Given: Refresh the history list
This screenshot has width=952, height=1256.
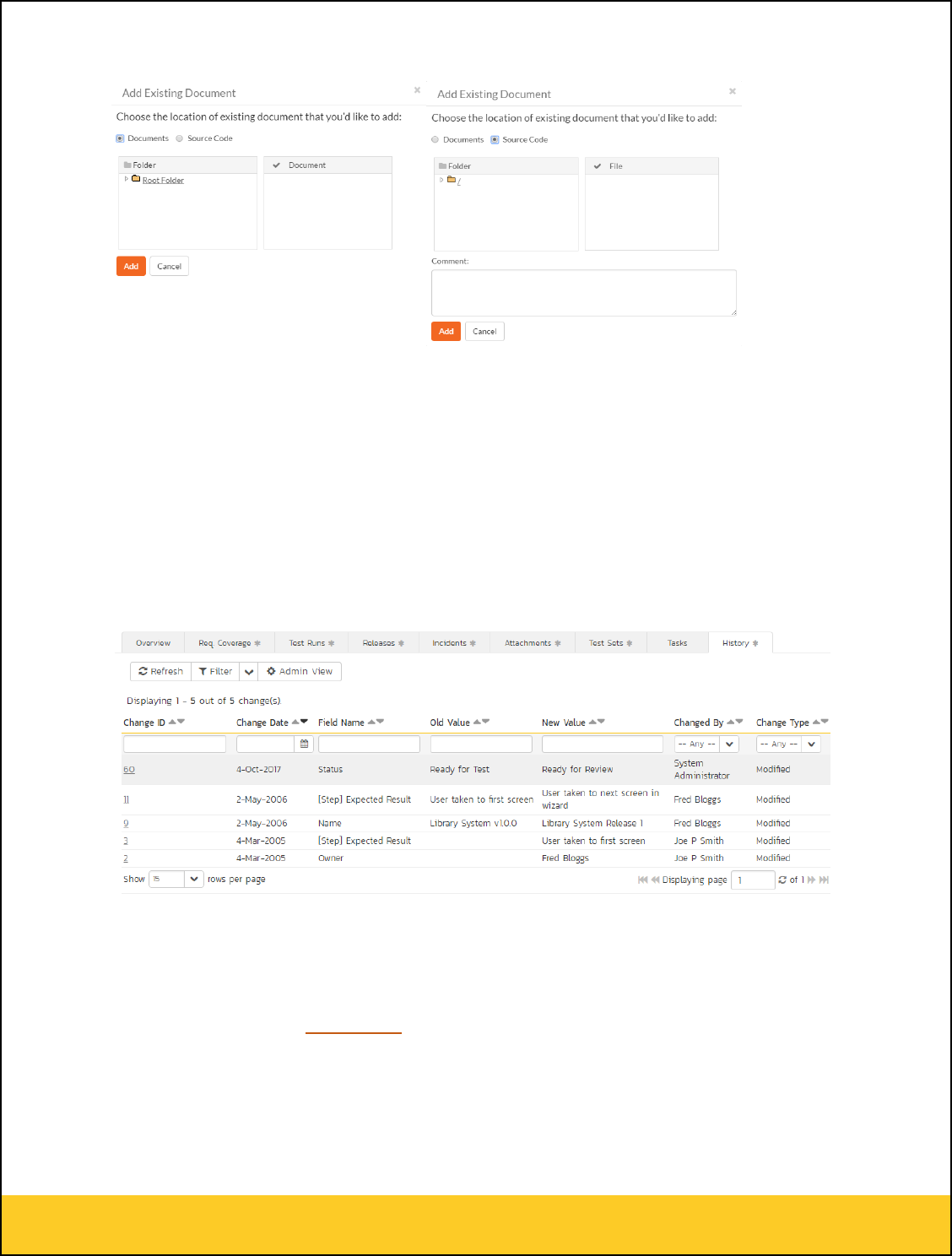Looking at the screenshot, I should tap(160, 671).
